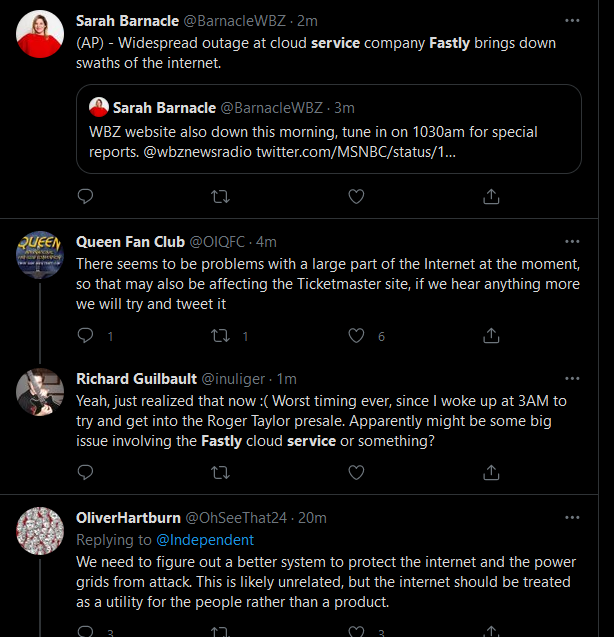Screen dimensions: 614x637
Task: Reply to the Queen Fan Club tweet
Action: (85, 336)
